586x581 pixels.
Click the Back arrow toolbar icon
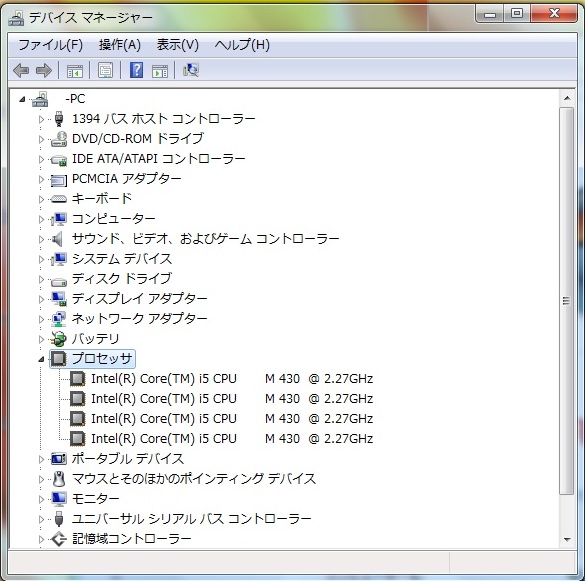coord(21,70)
